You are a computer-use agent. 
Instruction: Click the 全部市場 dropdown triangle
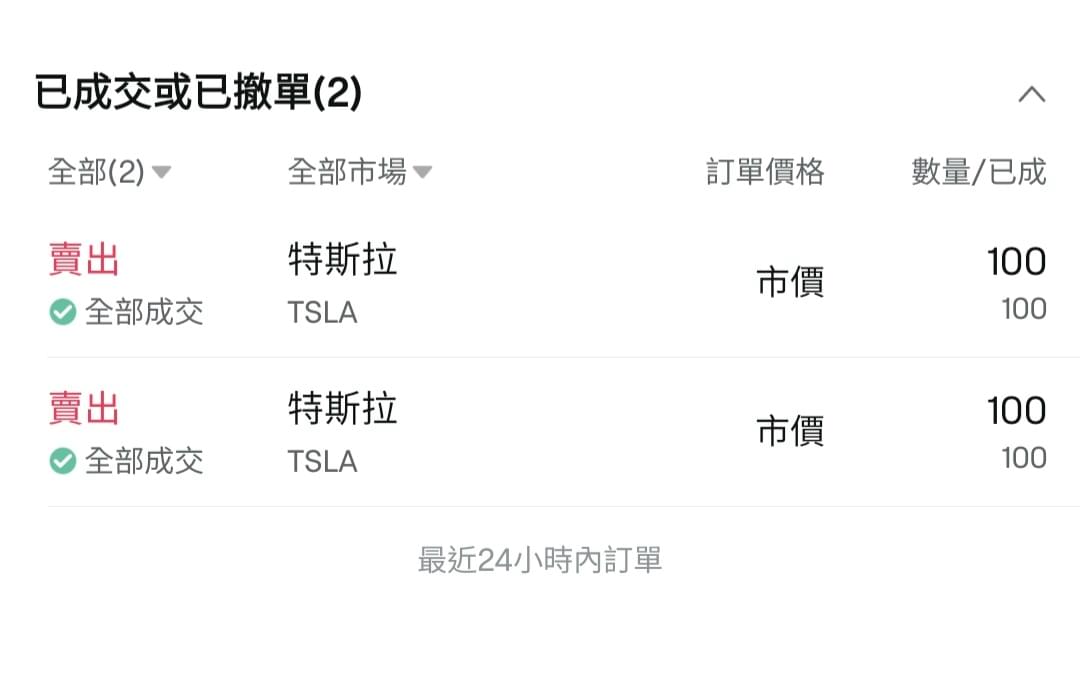422,172
